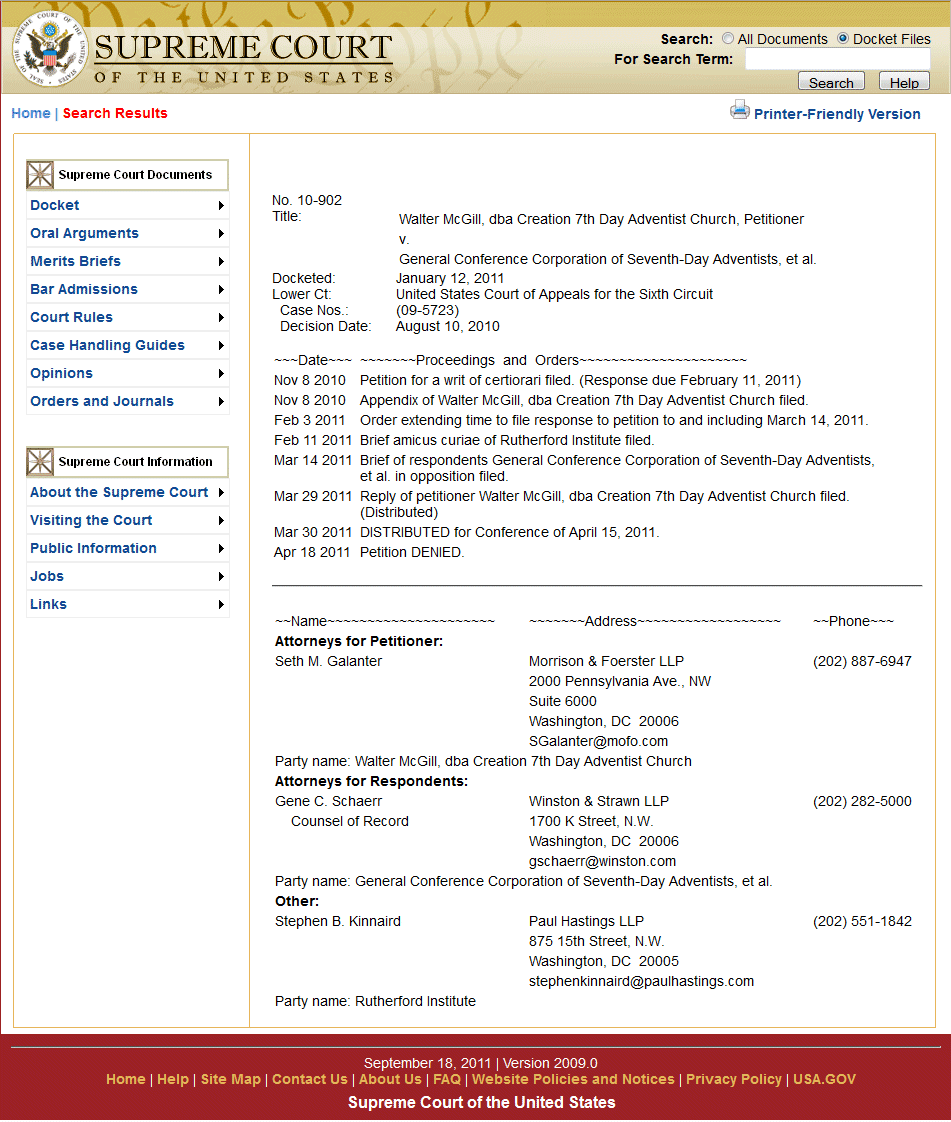Expand the Court Rules submenu arrow
This screenshot has height=1122, width=951.
(221, 318)
